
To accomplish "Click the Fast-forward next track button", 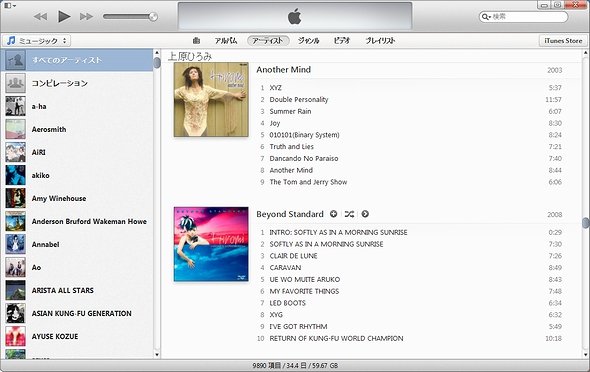I will (x=87, y=17).
